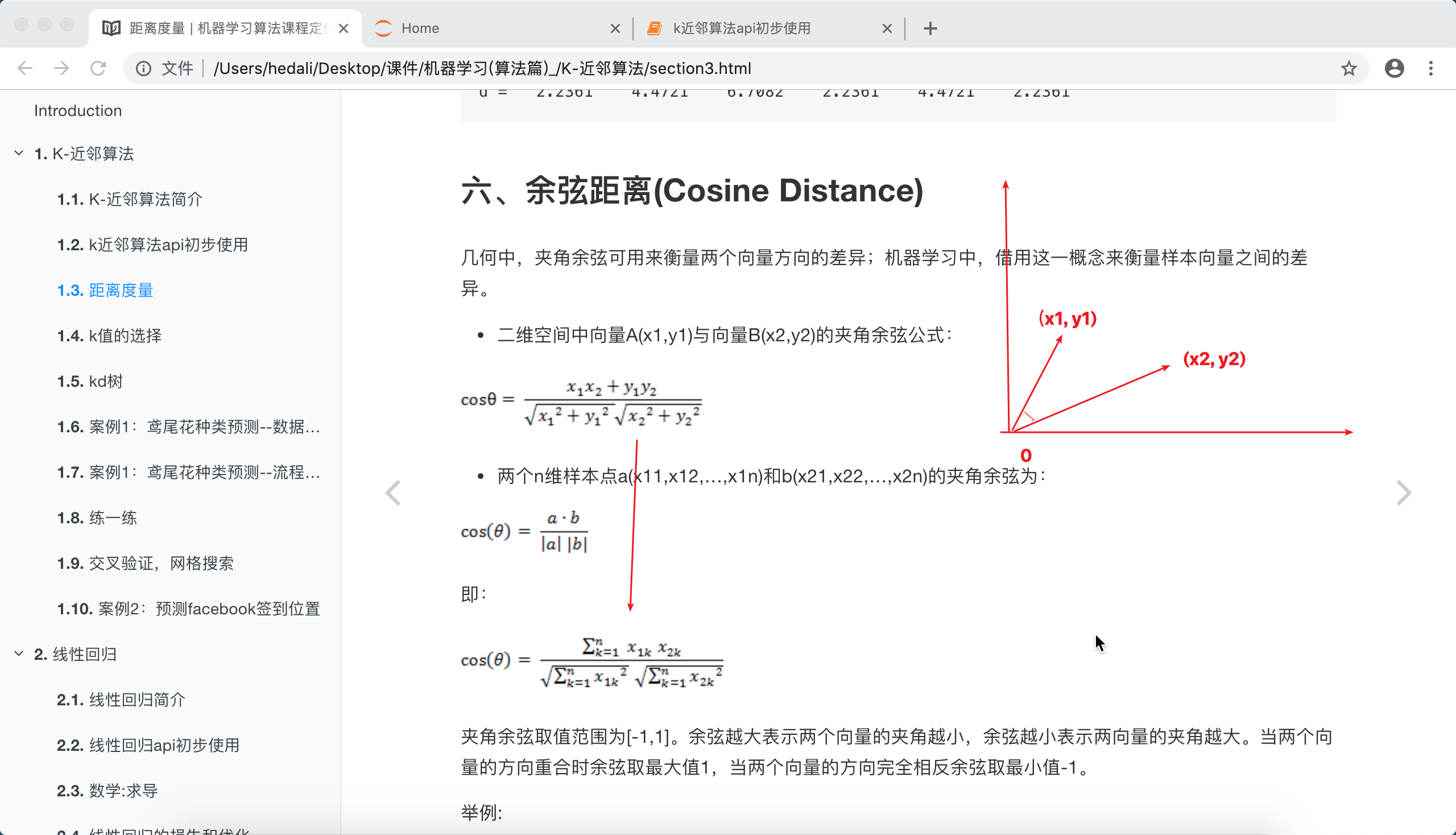Open a new browser tab
The width and height of the screenshot is (1456, 835).
pos(930,28)
